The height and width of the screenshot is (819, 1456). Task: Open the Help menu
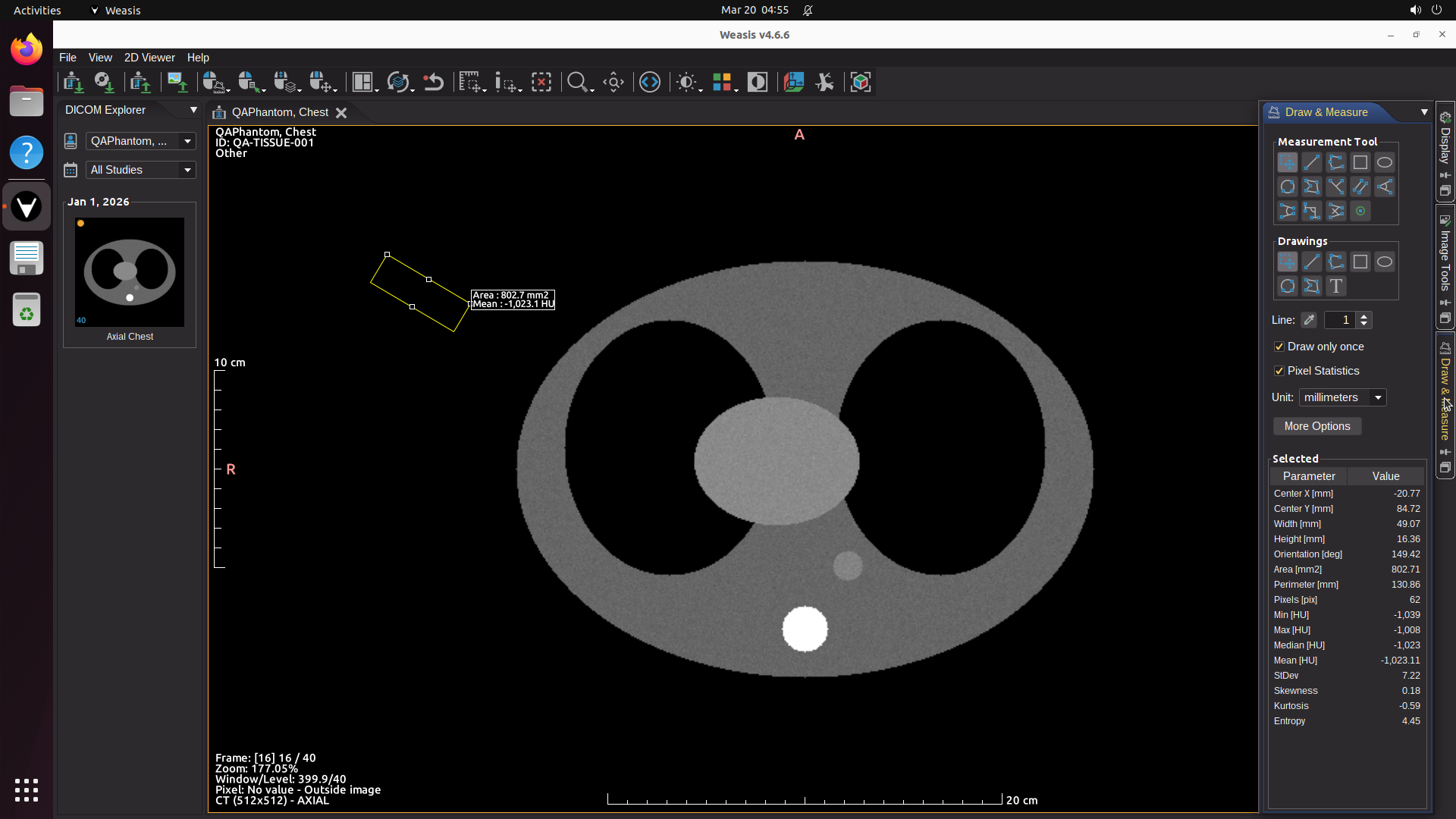click(x=198, y=58)
